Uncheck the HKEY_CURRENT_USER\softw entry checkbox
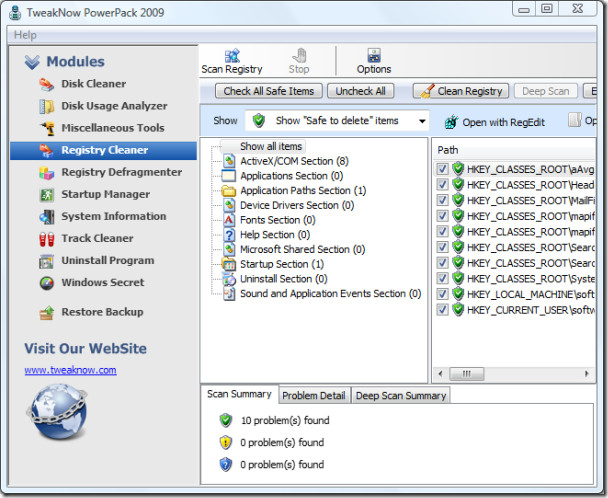The image size is (608, 498). [442, 310]
